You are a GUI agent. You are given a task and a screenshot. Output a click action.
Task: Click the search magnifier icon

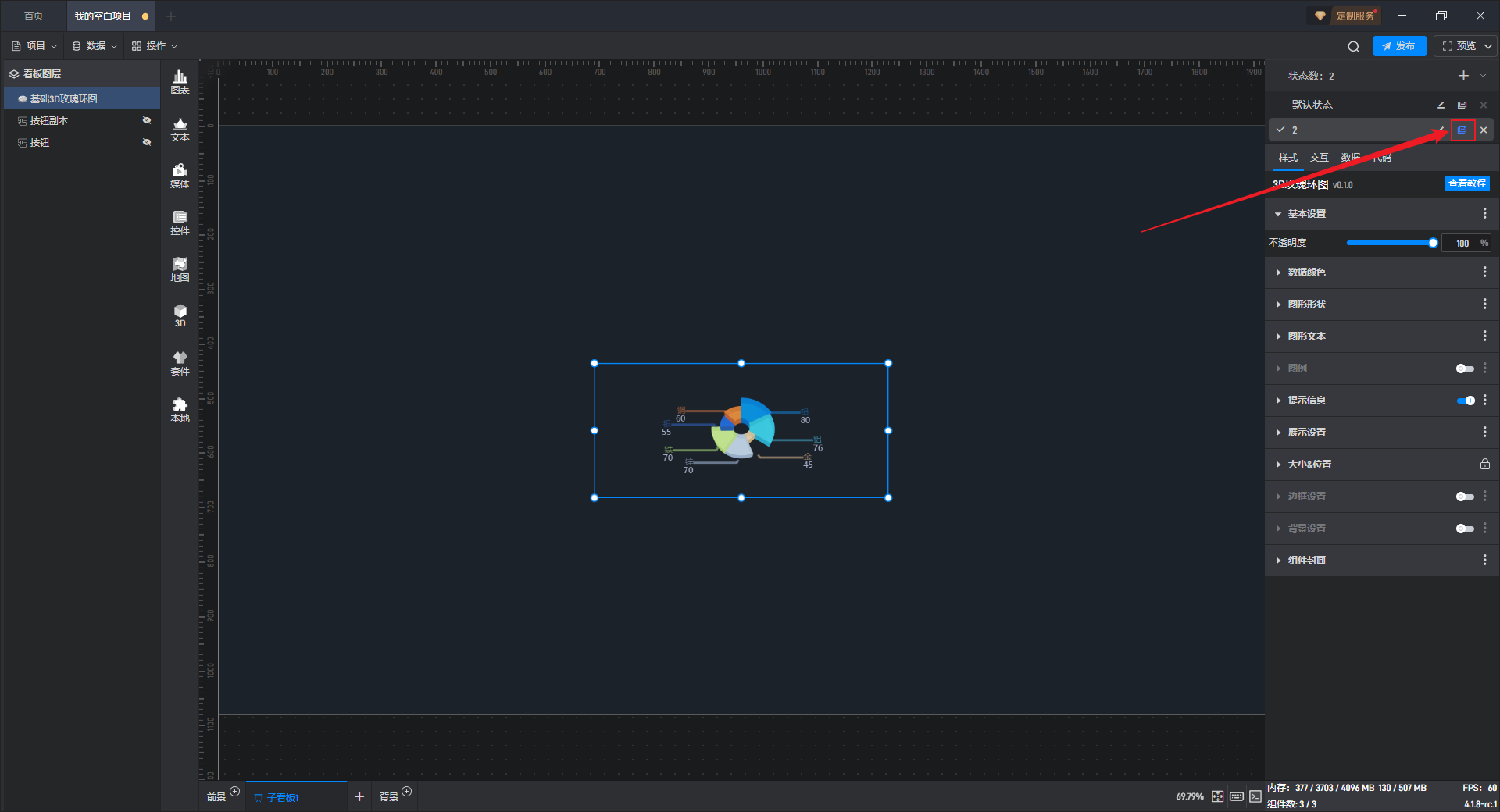click(1353, 47)
